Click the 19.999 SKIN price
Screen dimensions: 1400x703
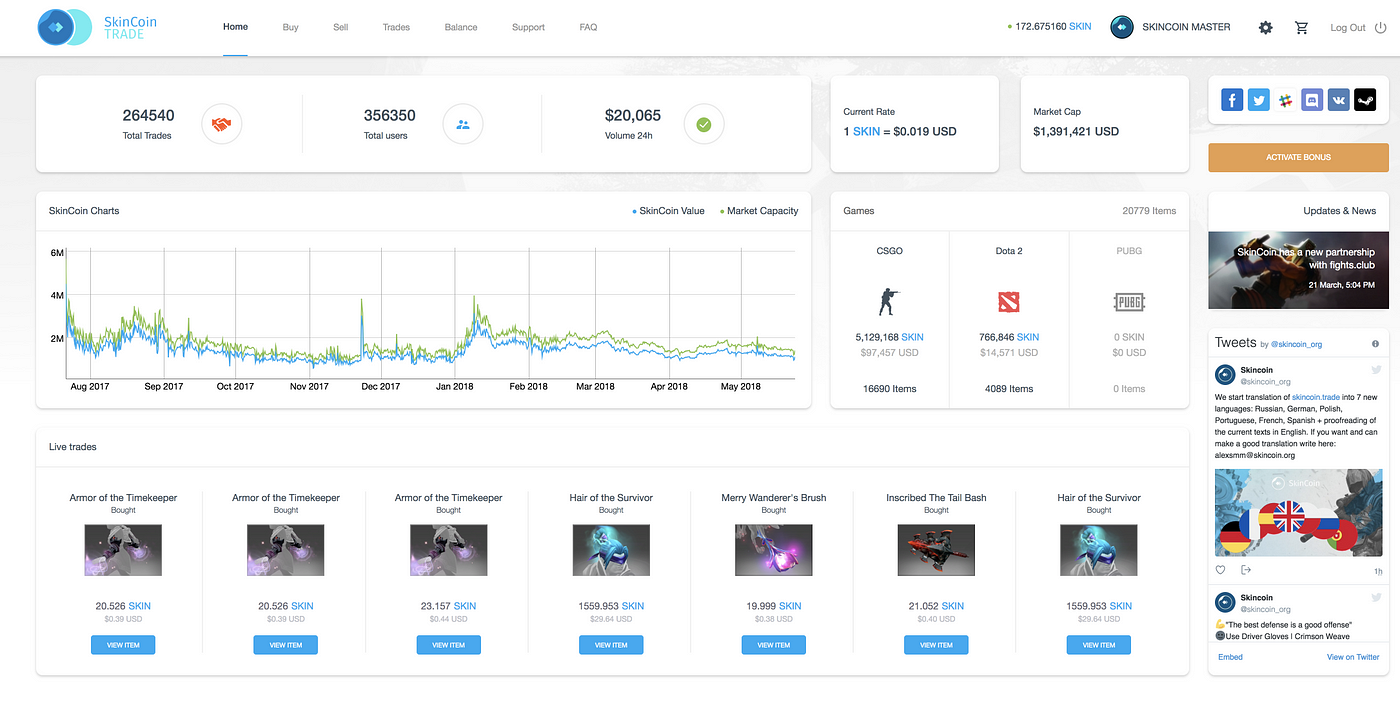pyautogui.click(x=774, y=606)
